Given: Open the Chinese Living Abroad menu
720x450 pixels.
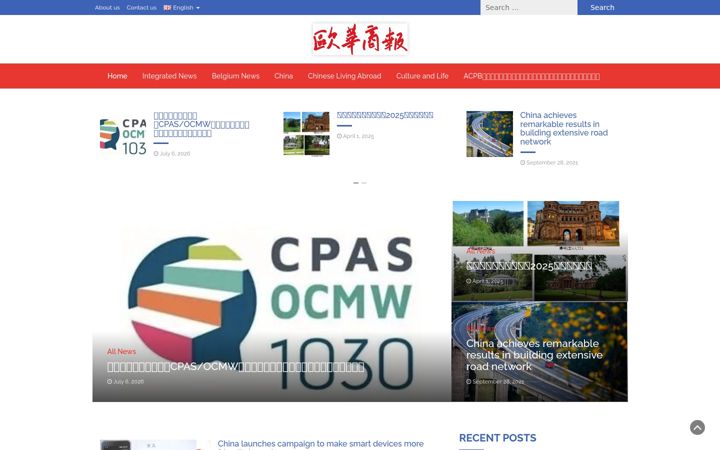Looking at the screenshot, I should (344, 76).
